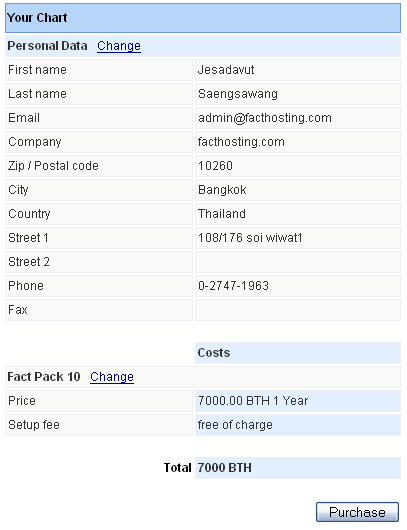
Task: Select the last name value Saengsawang
Action: 238,94
